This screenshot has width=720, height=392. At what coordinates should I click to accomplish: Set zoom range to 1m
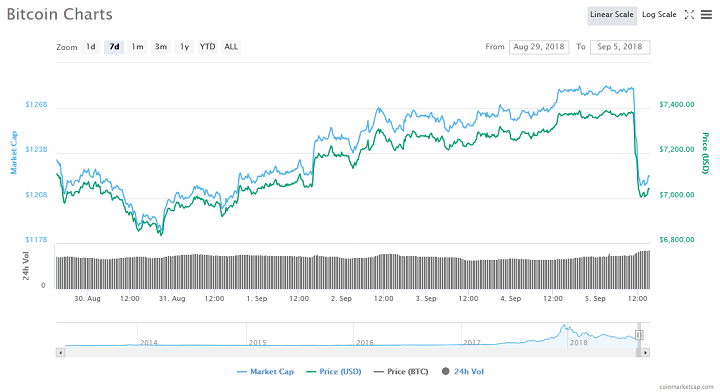click(137, 47)
